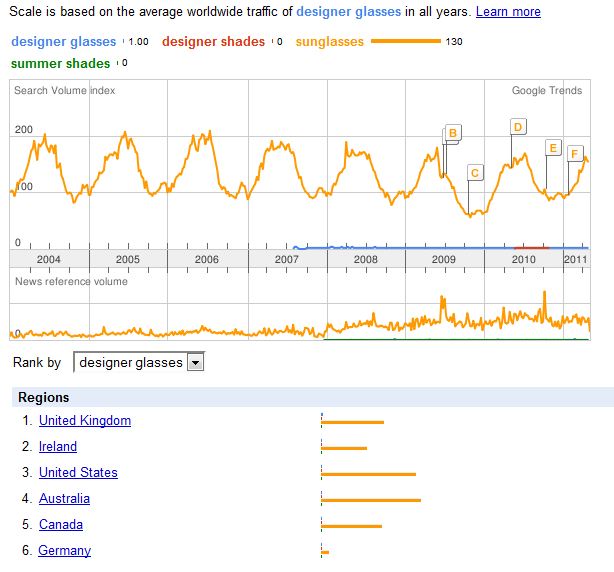Viewport: 614px width, 572px height.
Task: Open the Learn more link
Action: (508, 12)
